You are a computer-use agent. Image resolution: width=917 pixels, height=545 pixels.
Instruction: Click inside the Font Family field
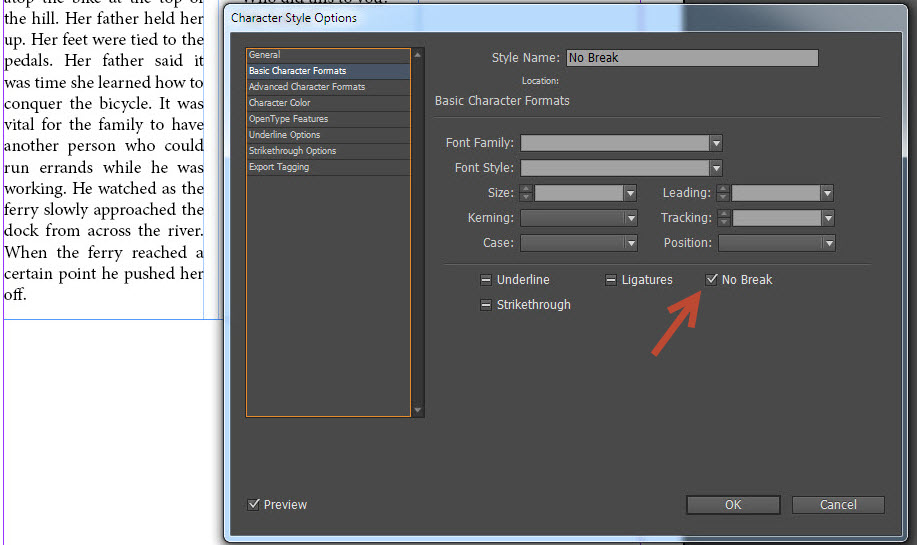[x=615, y=143]
